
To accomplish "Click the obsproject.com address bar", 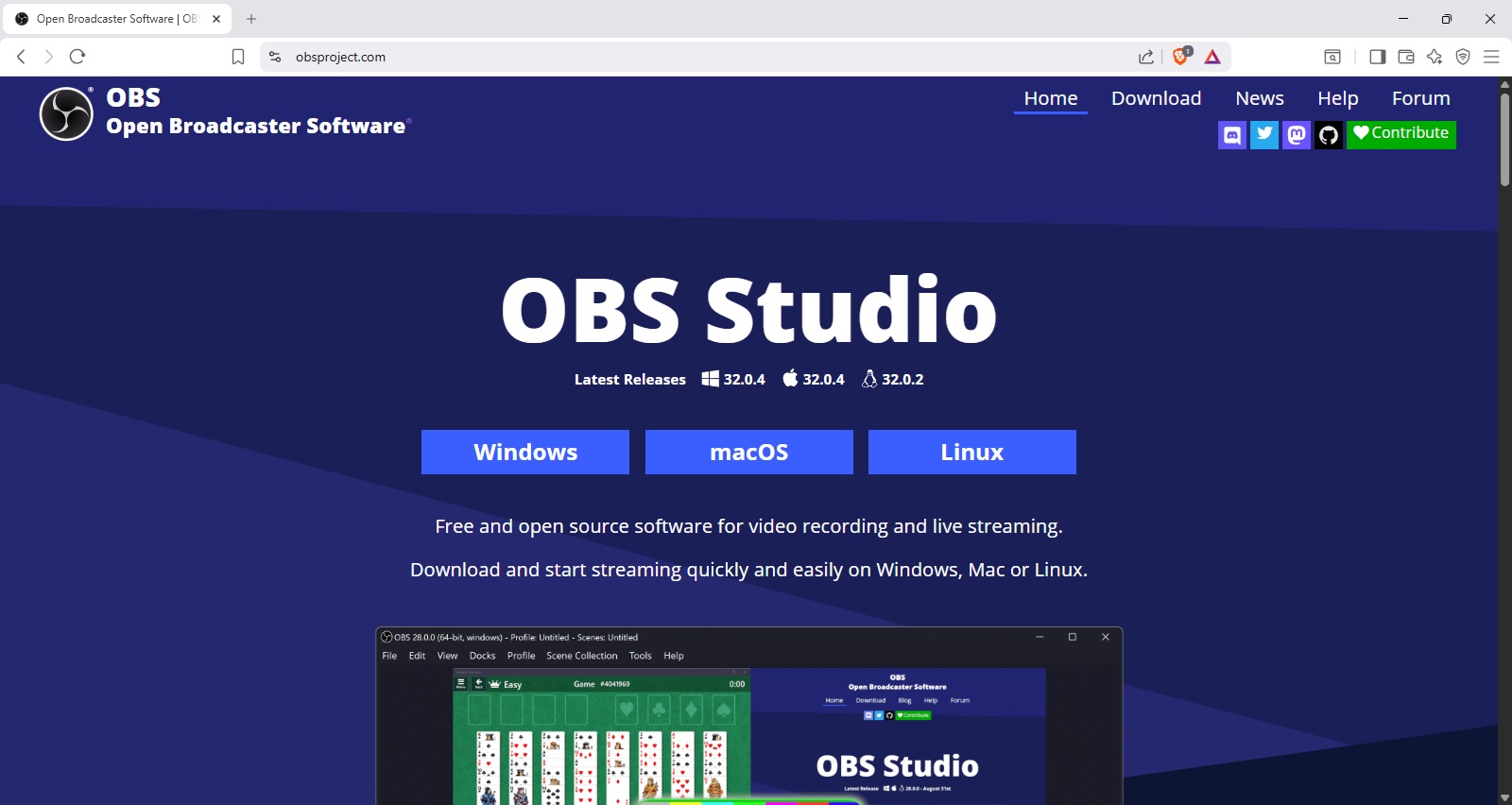I will [x=661, y=57].
